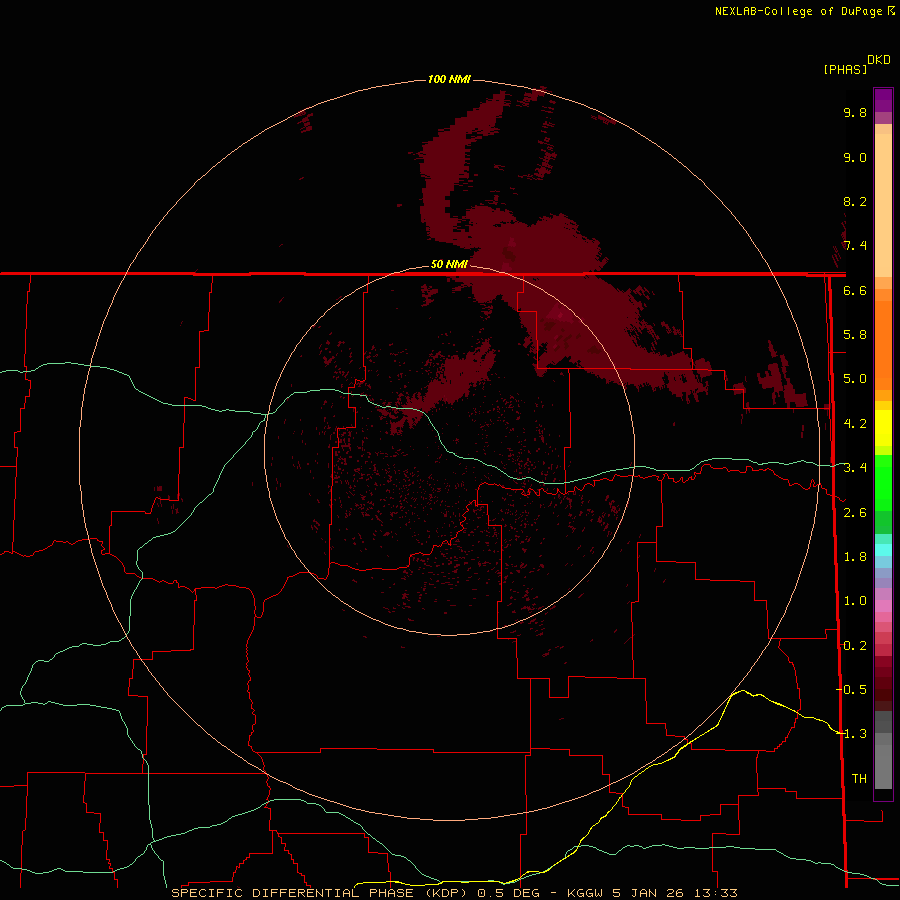The height and width of the screenshot is (900, 900).
Task: Click the 1.0 value on the color scale
Action: [855, 601]
